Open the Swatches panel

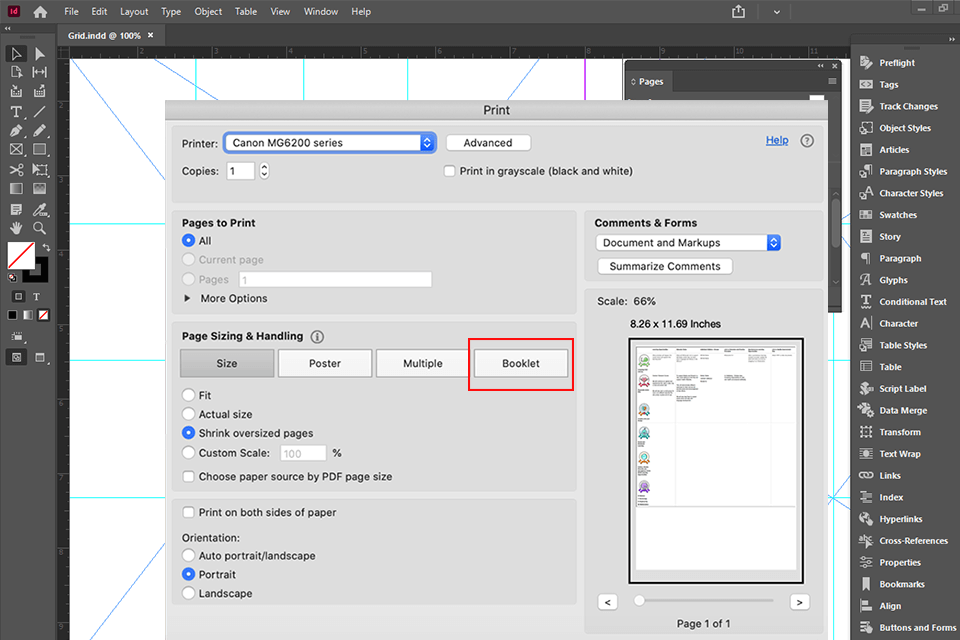click(897, 215)
